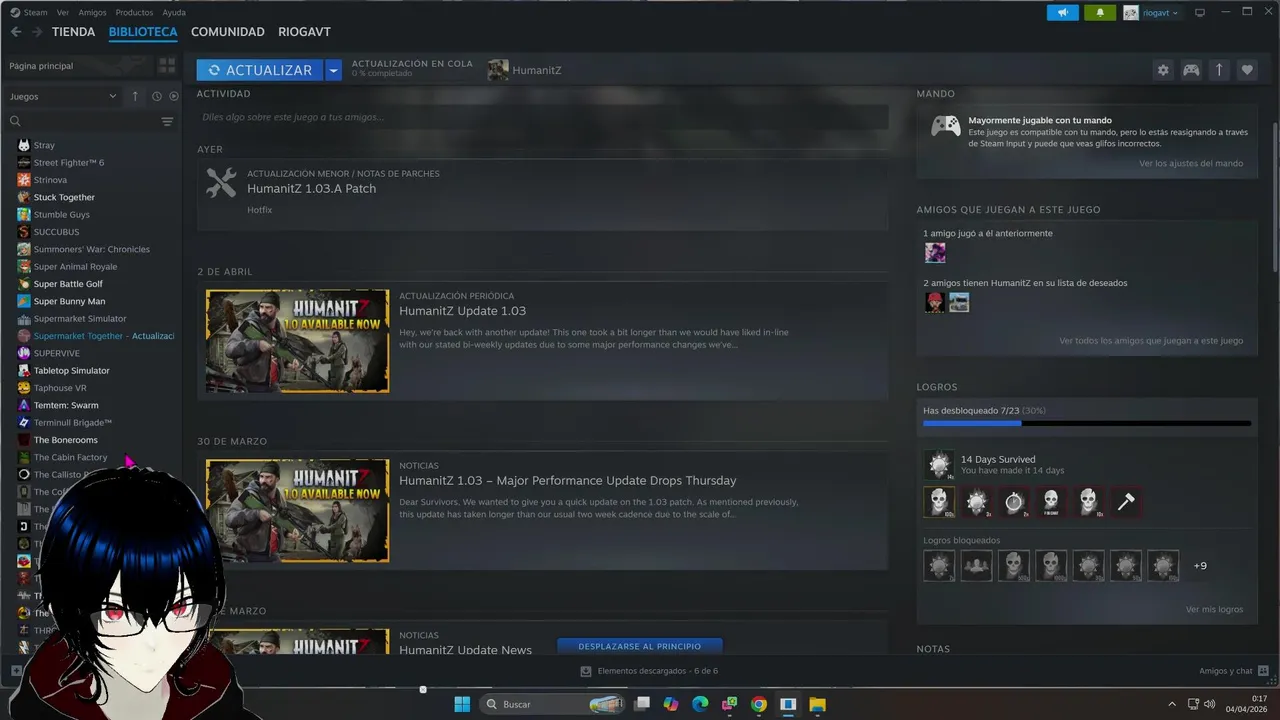Select Tabletop Simulator in game list
The height and width of the screenshot is (720, 1280).
(72, 371)
